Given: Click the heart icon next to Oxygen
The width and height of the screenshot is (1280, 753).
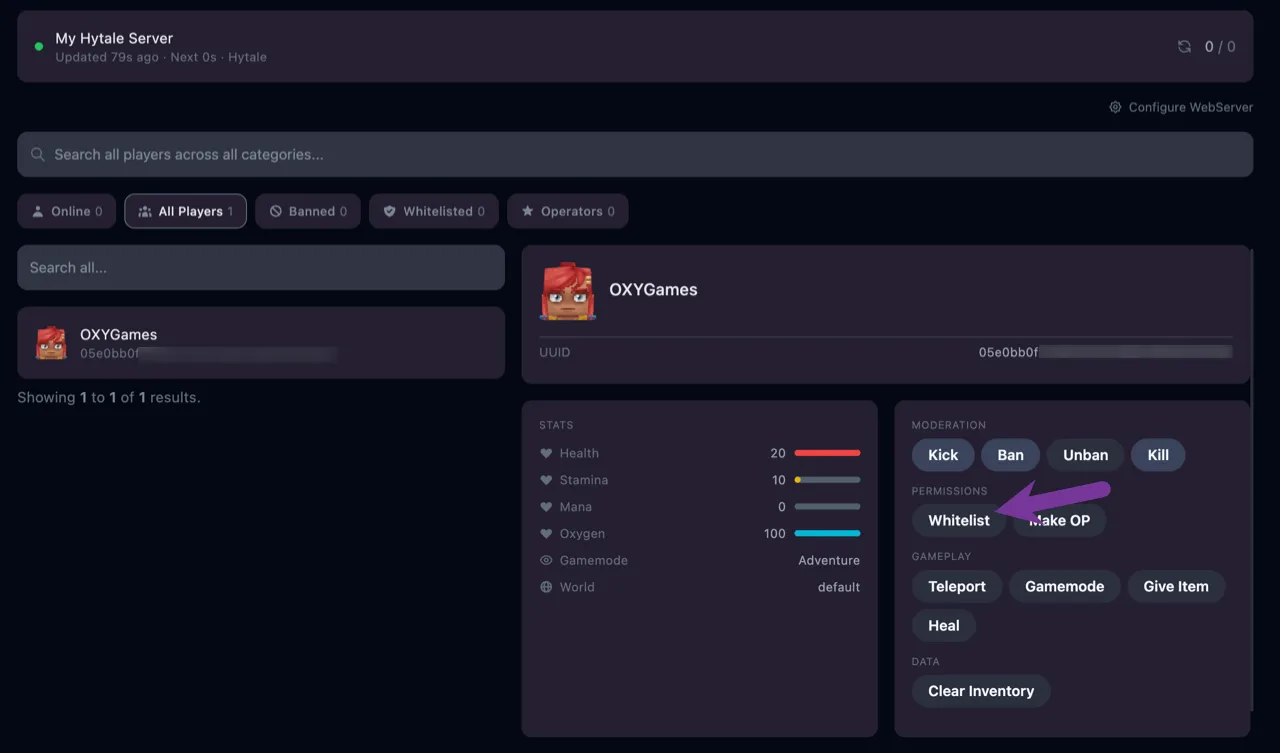Looking at the screenshot, I should (x=546, y=534).
